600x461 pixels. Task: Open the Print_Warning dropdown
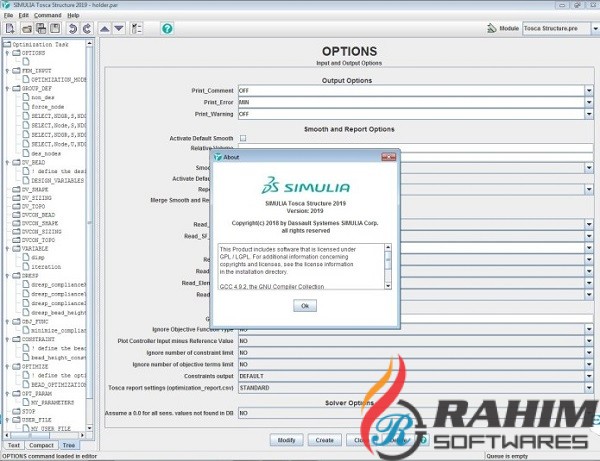coord(589,114)
